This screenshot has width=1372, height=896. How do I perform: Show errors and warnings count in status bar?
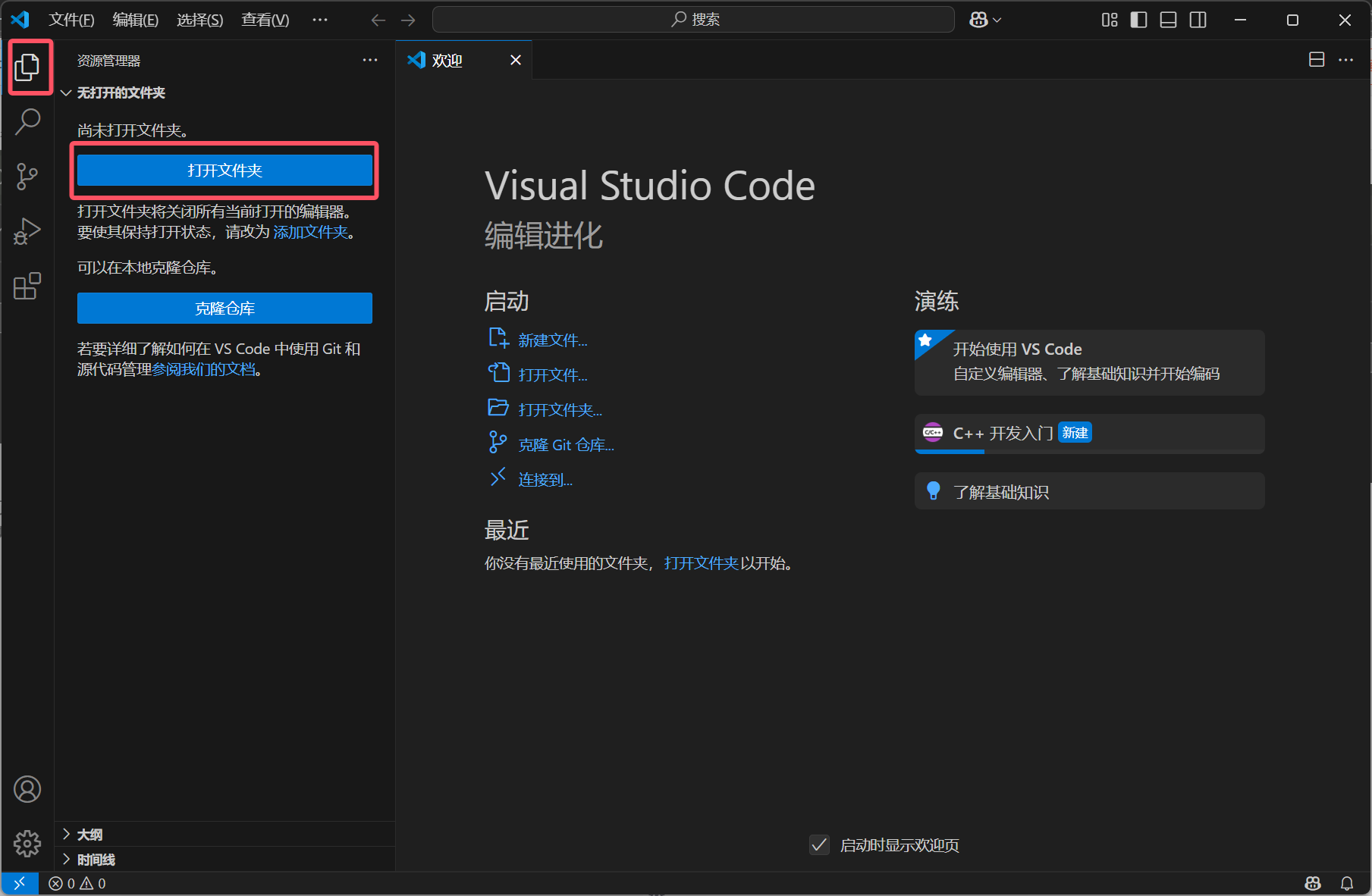click(77, 883)
